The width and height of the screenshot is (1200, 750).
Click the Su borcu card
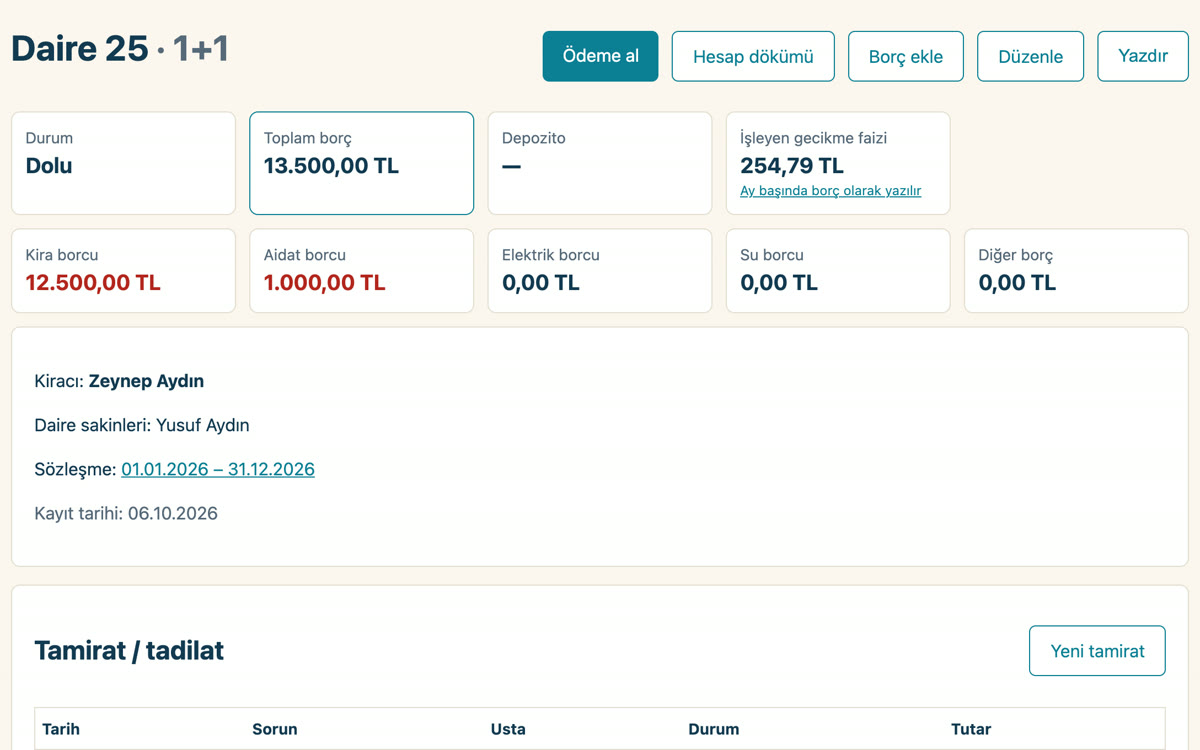point(838,271)
